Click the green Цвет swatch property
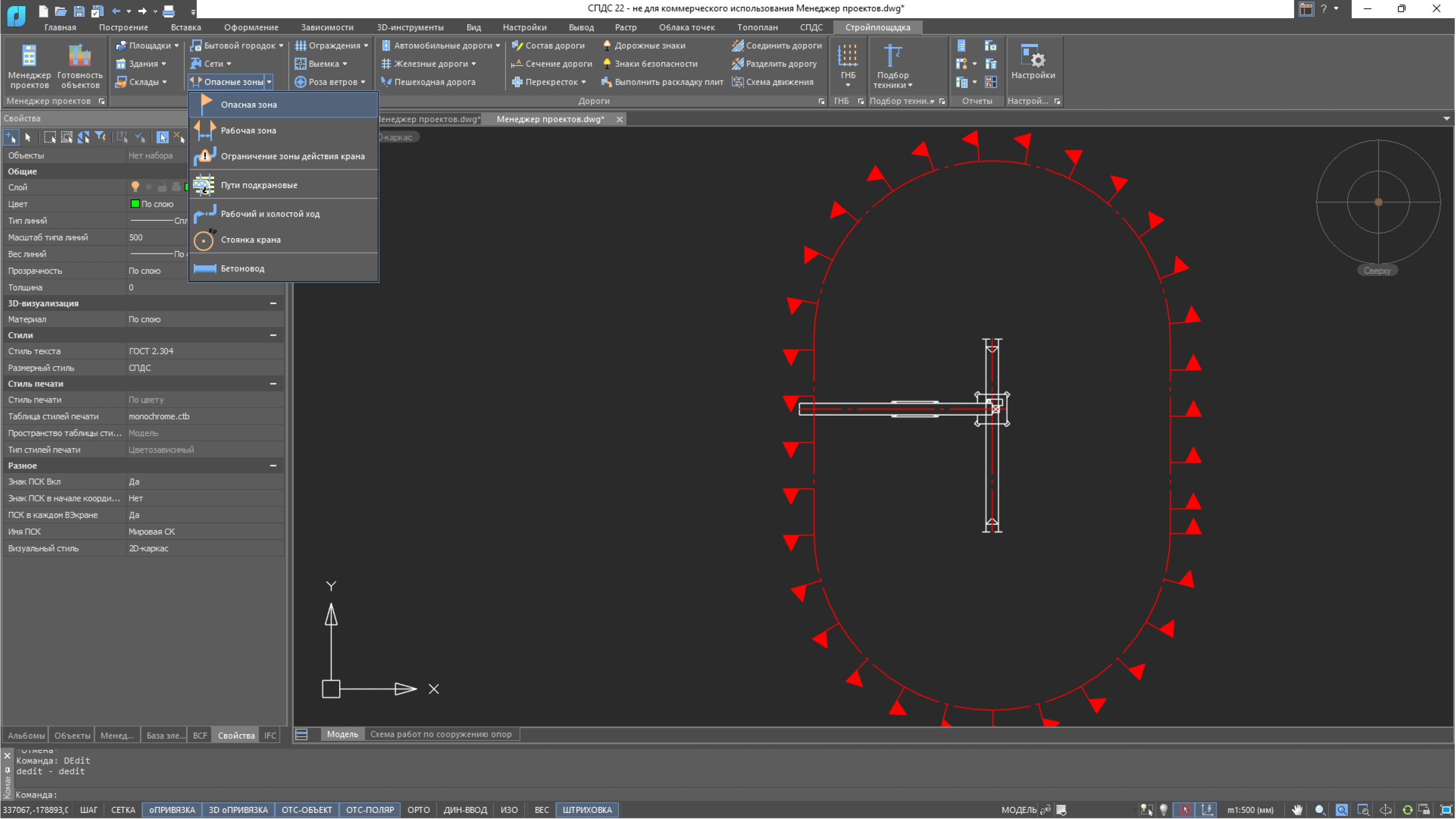Screen dimensions: 1456x819 click(135, 204)
